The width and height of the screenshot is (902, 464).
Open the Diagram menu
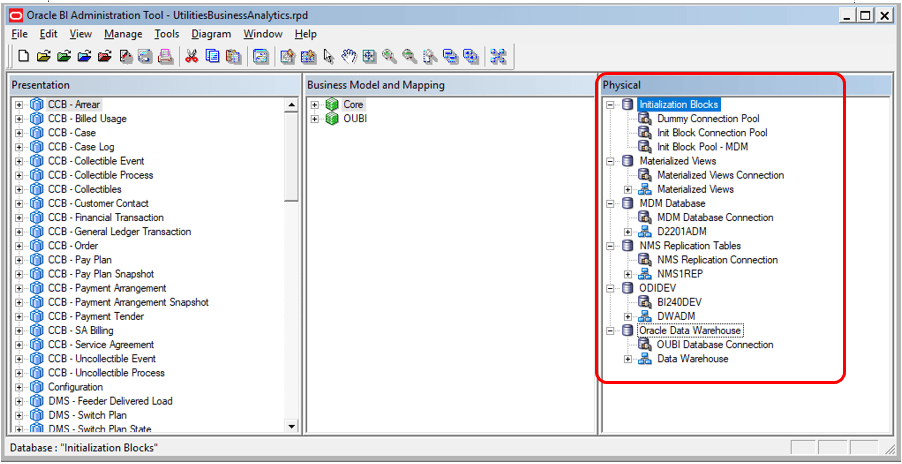(x=211, y=34)
